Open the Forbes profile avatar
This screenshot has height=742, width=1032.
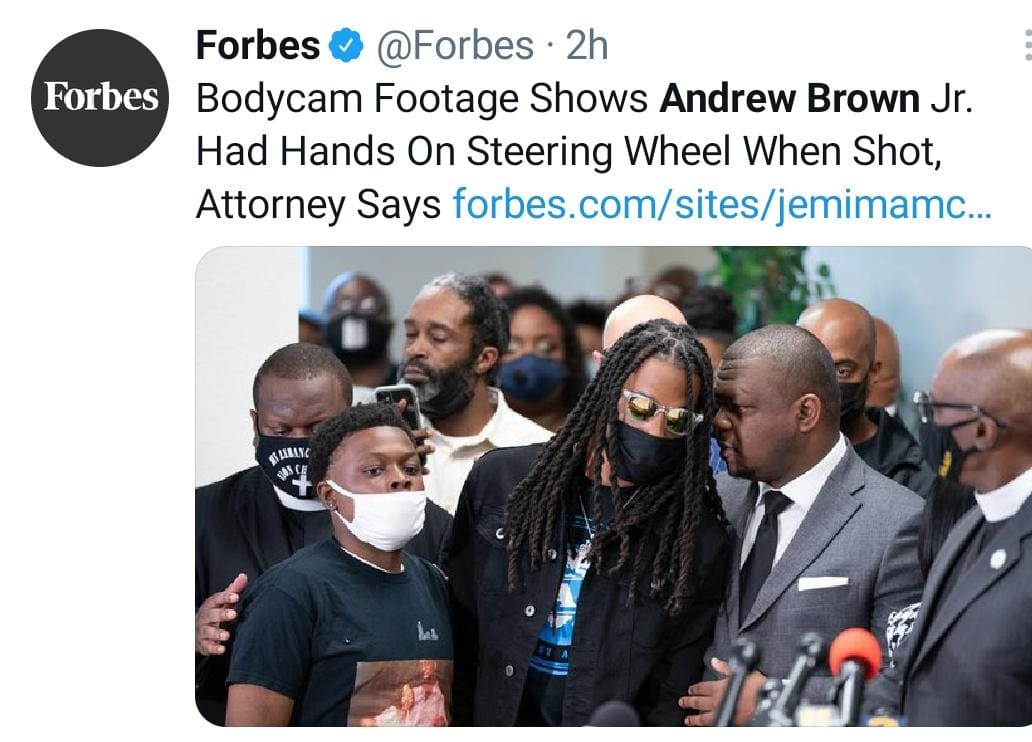(99, 97)
